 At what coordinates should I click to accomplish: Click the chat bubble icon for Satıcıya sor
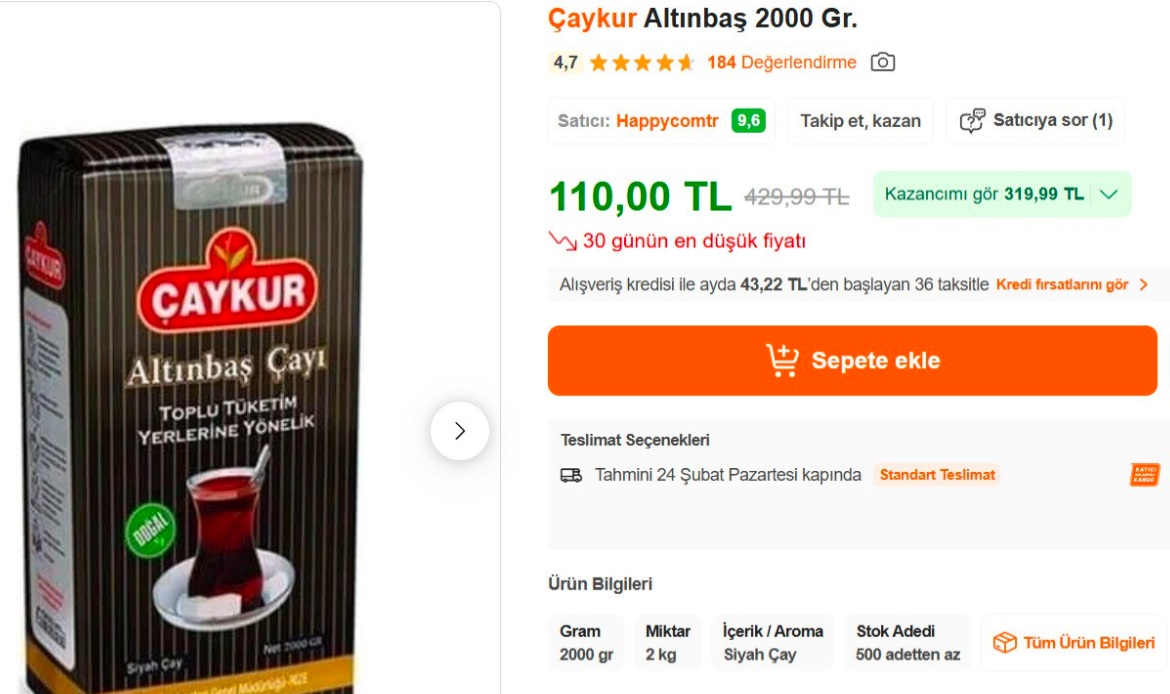click(972, 120)
